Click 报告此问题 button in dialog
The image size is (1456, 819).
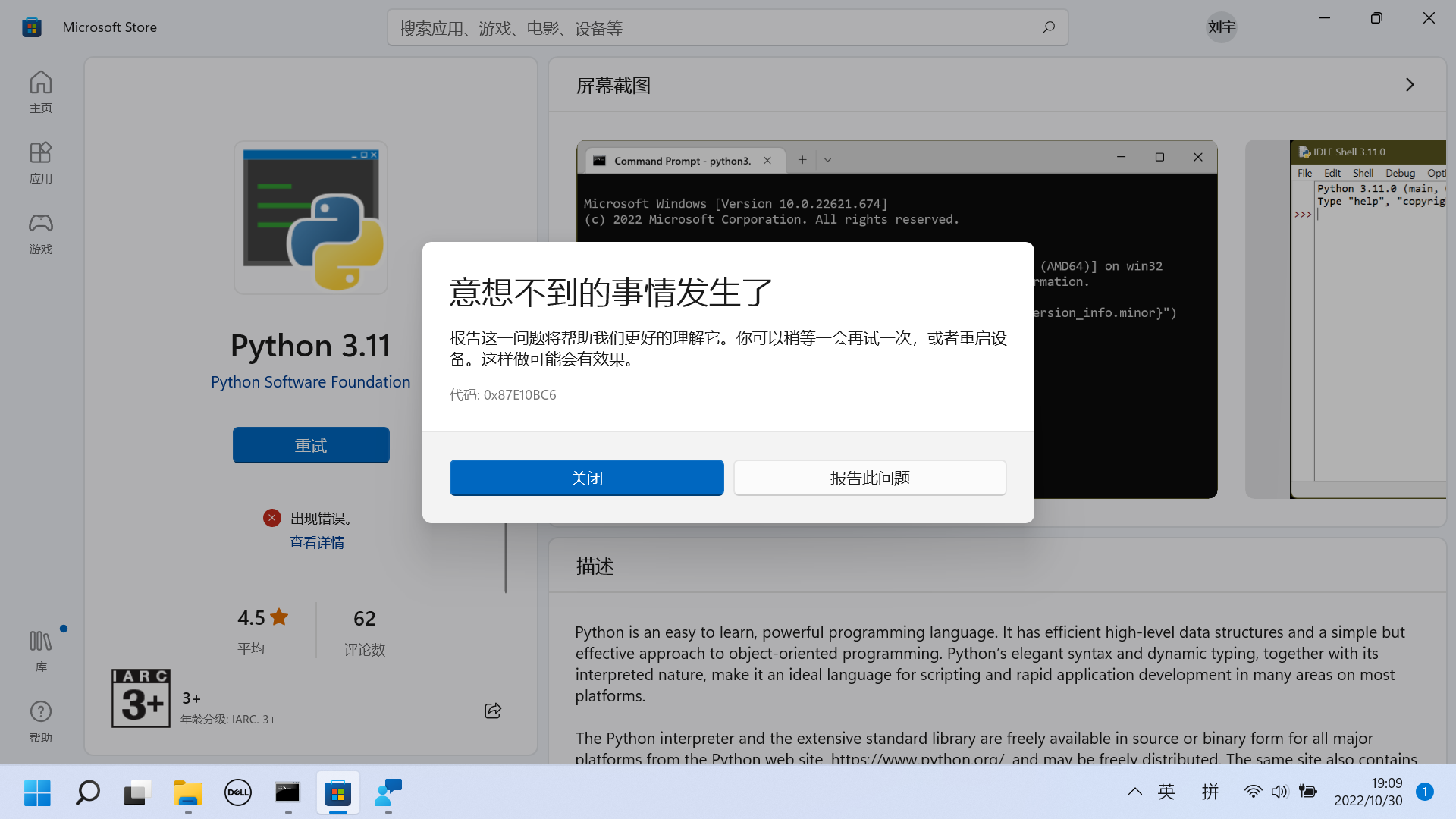coord(870,478)
